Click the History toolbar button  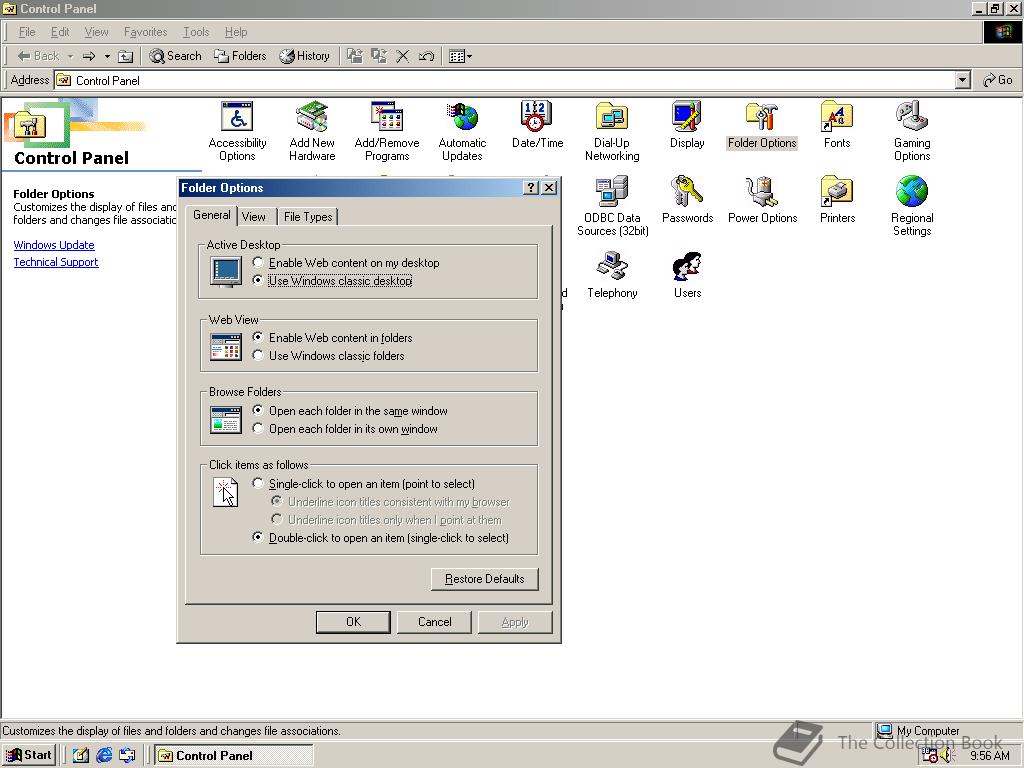coord(304,56)
